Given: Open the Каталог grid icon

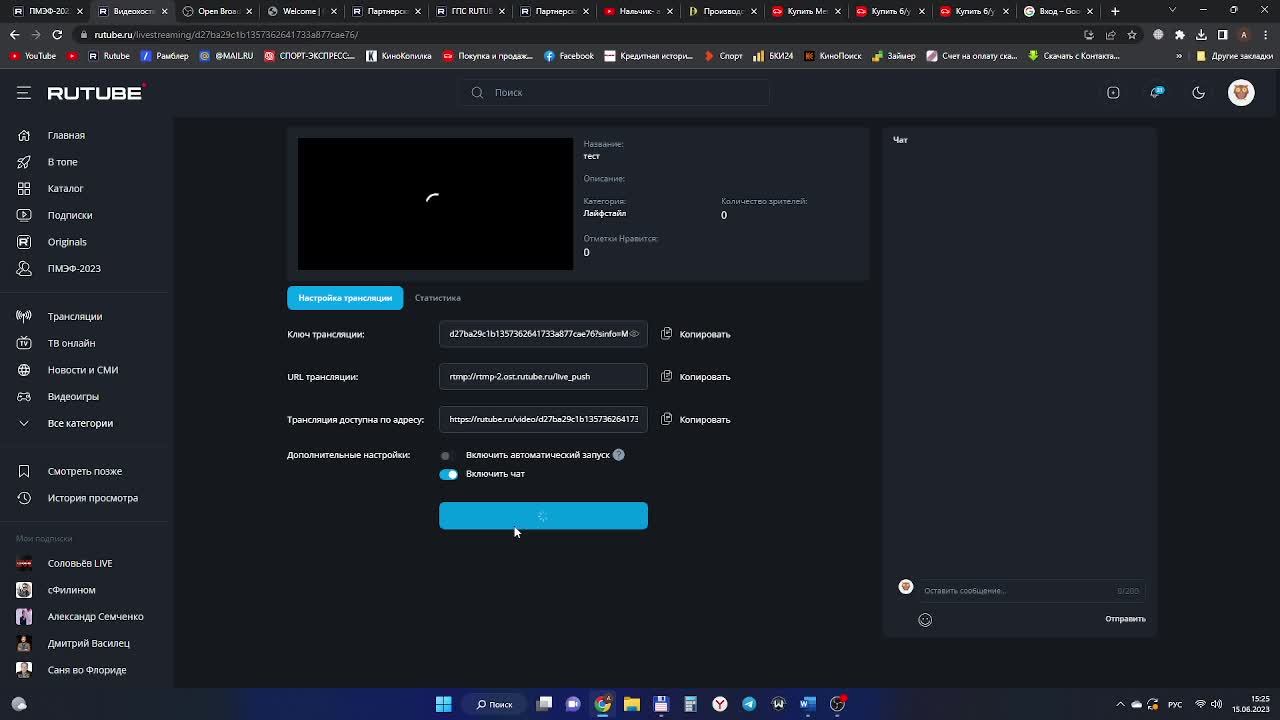Looking at the screenshot, I should tap(24, 188).
